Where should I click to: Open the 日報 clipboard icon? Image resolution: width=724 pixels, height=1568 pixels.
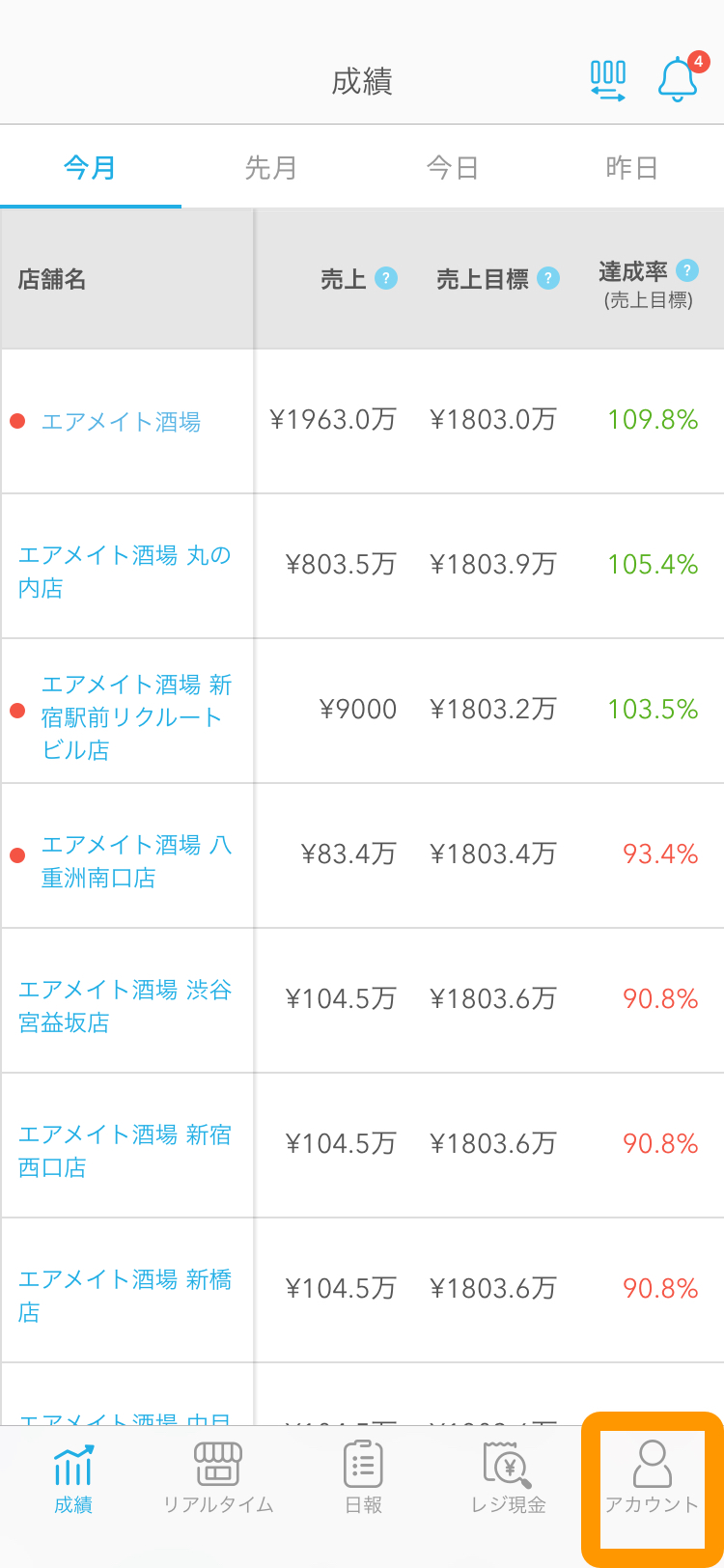coord(364,1464)
